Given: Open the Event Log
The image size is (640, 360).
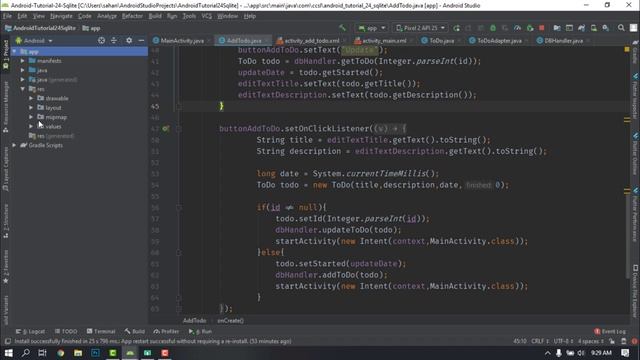Looking at the screenshot, I should [x=610, y=331].
